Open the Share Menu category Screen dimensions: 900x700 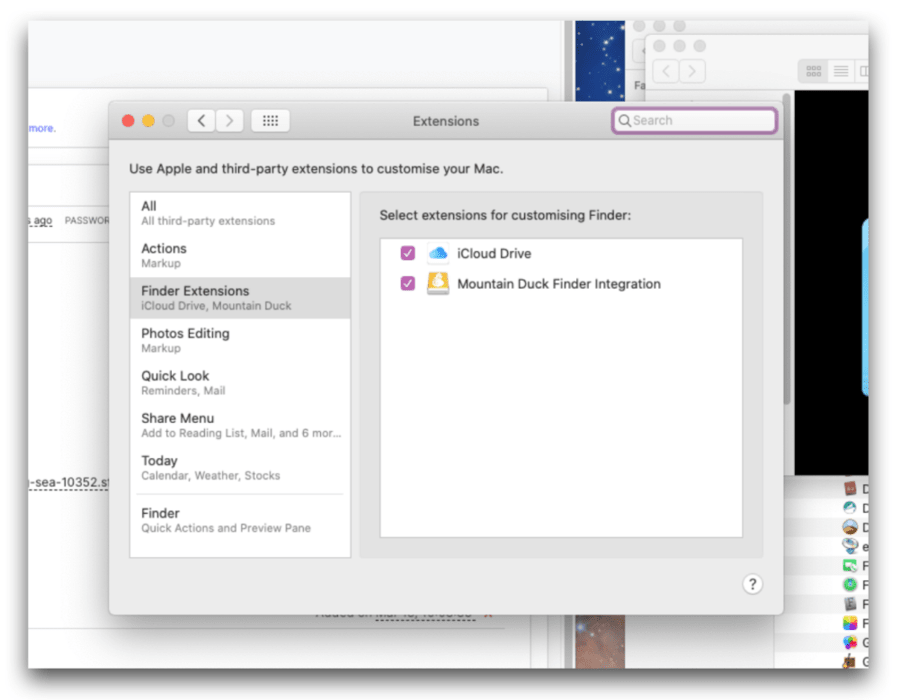240,425
